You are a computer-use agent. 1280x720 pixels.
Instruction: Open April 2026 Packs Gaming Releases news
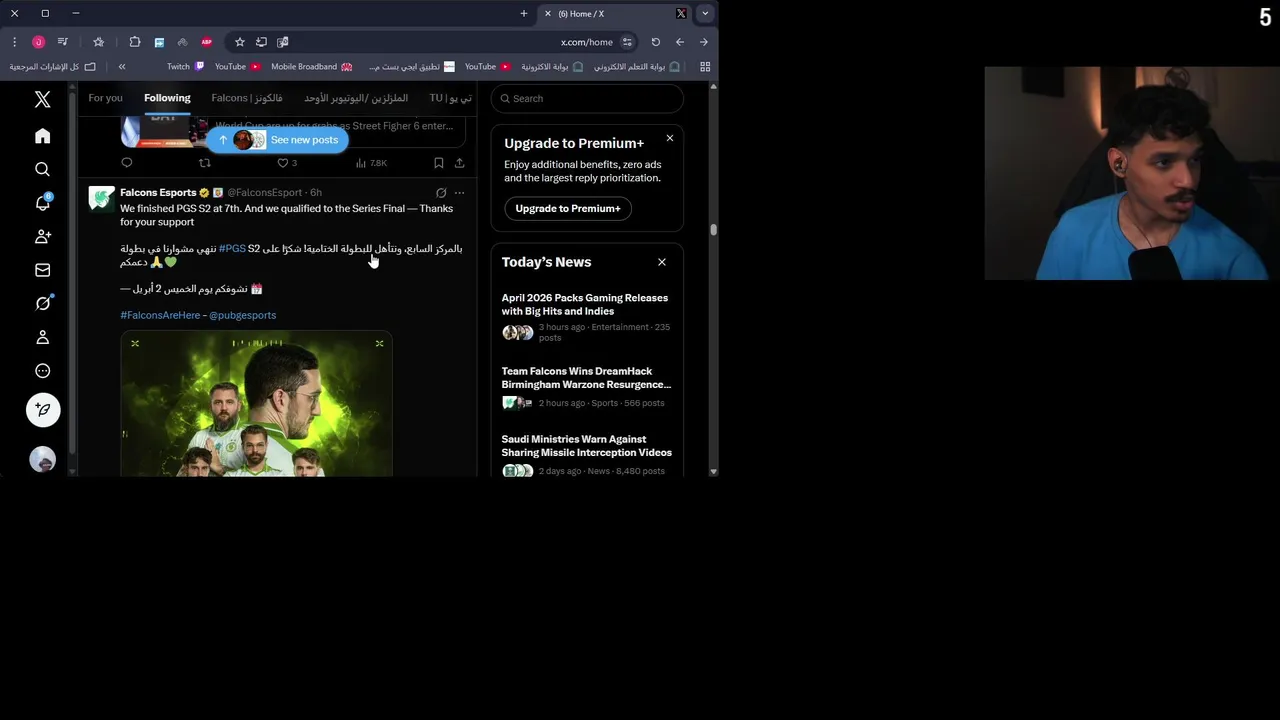587,317
